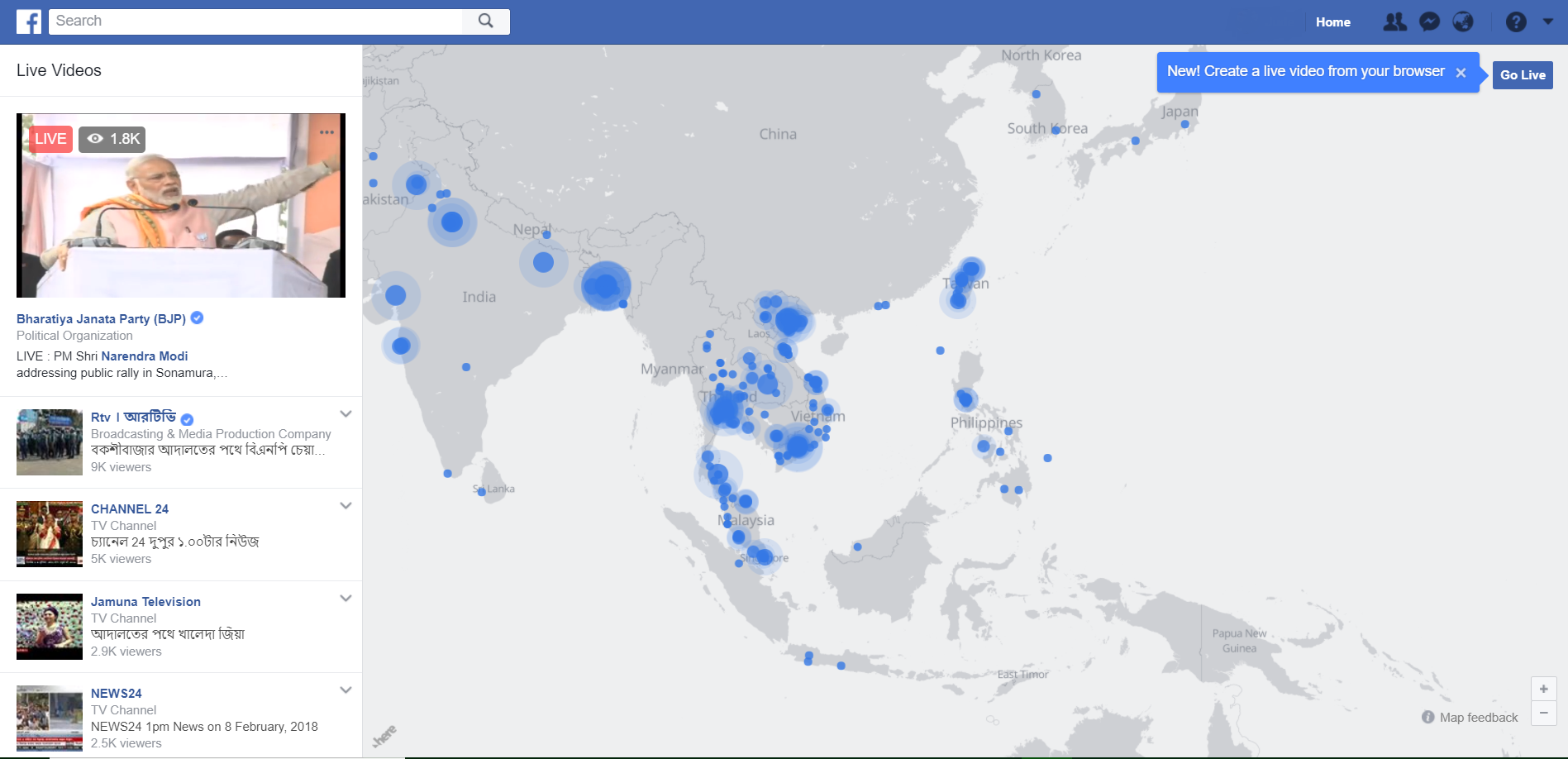
Task: Expand the Rtv live video entry
Action: click(346, 414)
